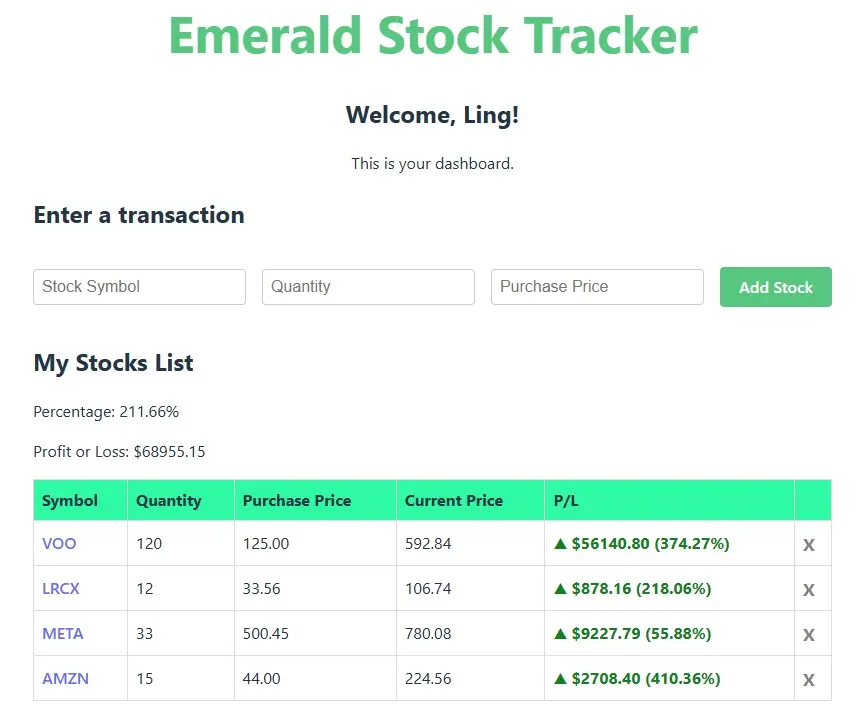Screen dimensions: 857x721
Task: Select the Purchase Price text box
Action: click(597, 287)
